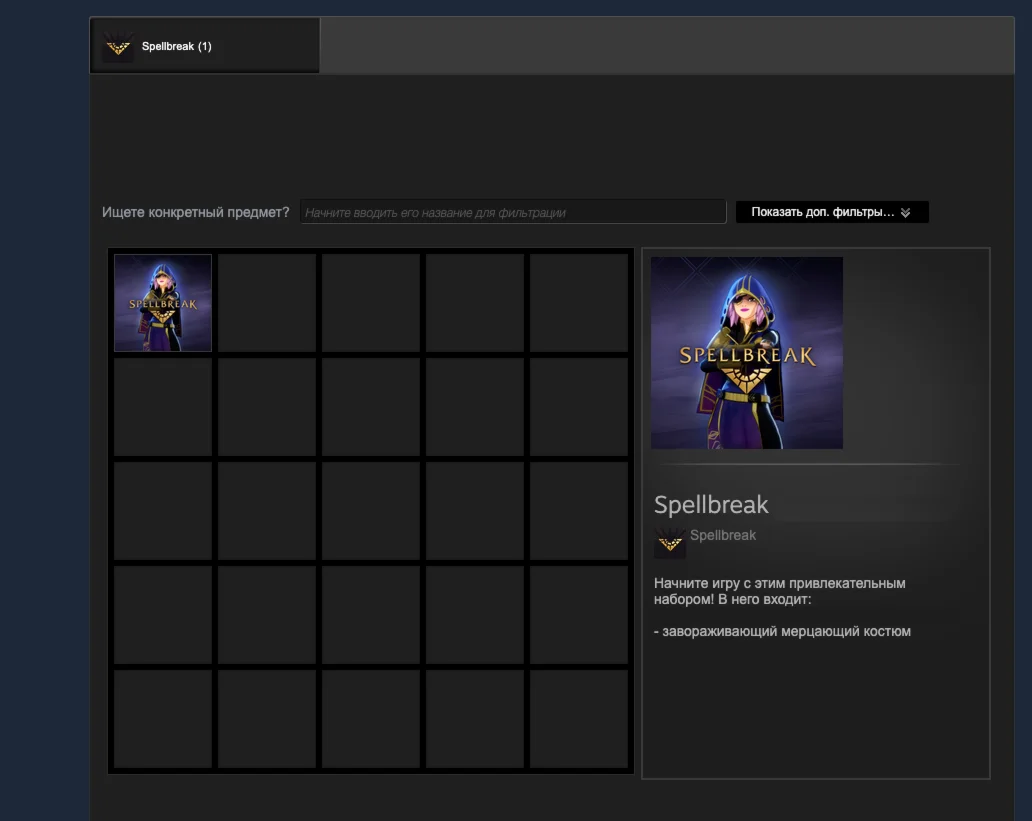Screen dimensions: 1032x821
Task: Open the Spellbreak (1) inventory tab
Action: click(205, 45)
